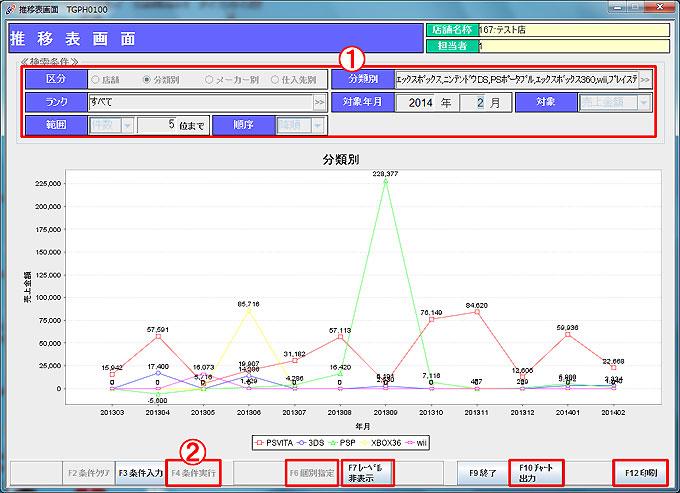
Task: Choose the 分類別 radio option
Action: pos(148,78)
